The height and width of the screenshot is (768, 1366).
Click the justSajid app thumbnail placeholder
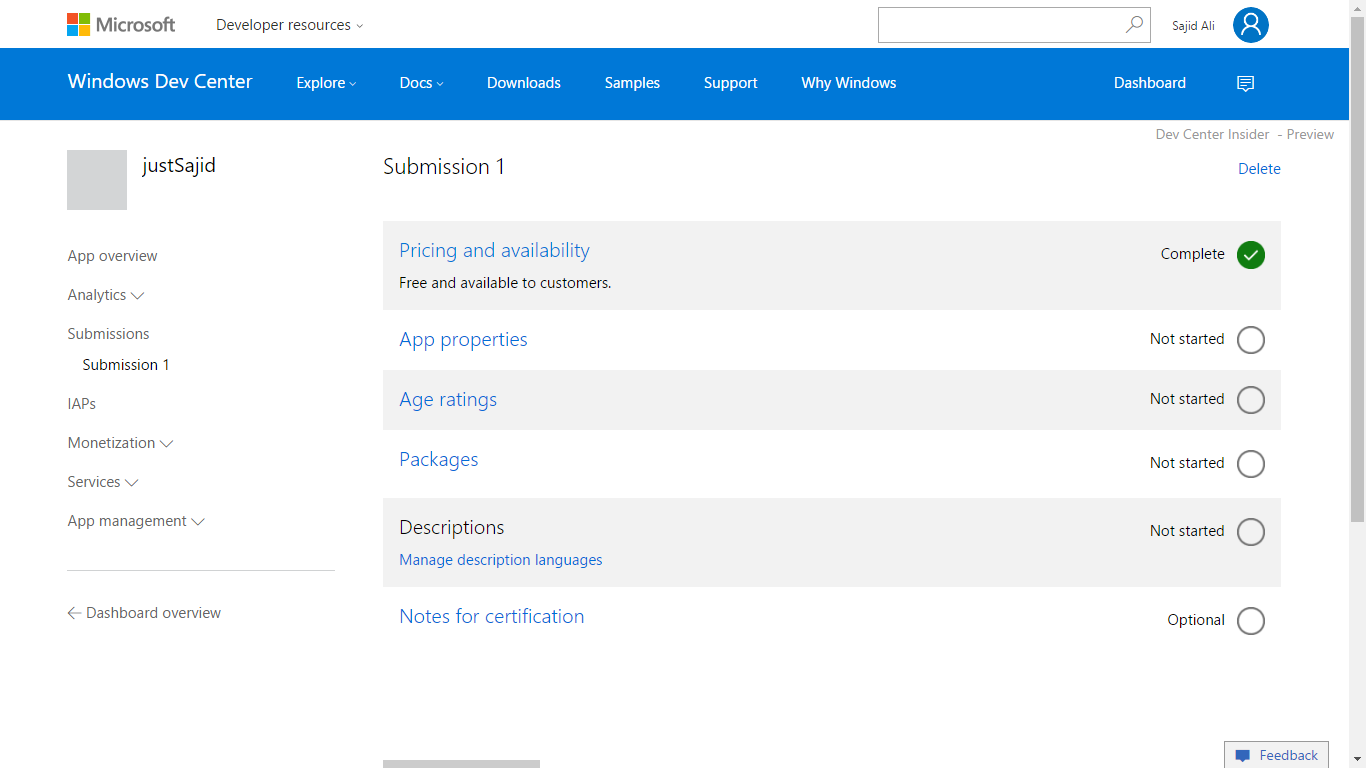coord(97,180)
